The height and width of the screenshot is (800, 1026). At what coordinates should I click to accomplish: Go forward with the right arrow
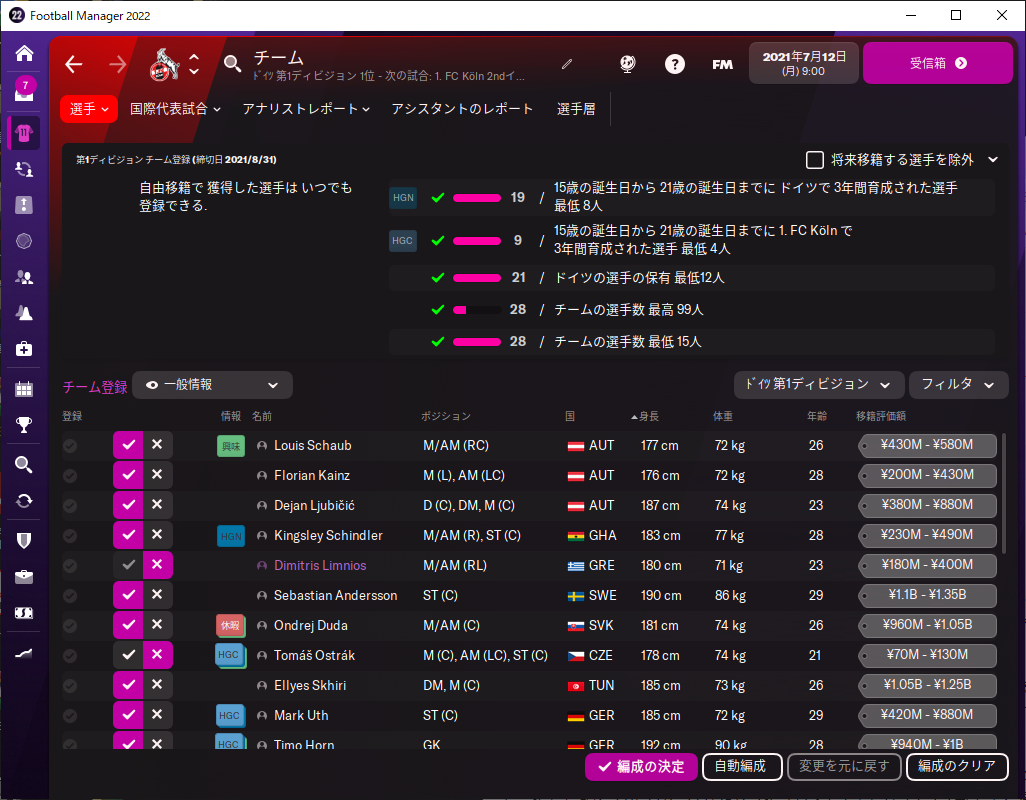coord(118,64)
